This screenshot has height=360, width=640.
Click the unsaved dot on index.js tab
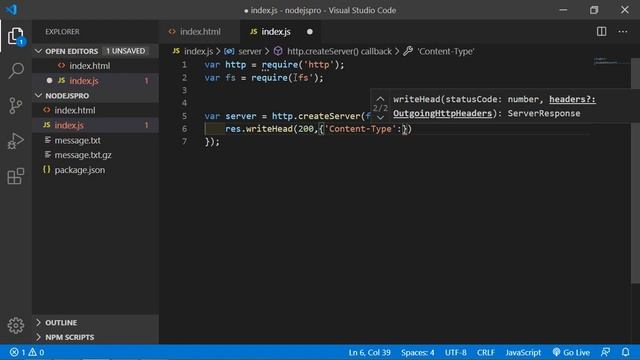point(310,32)
